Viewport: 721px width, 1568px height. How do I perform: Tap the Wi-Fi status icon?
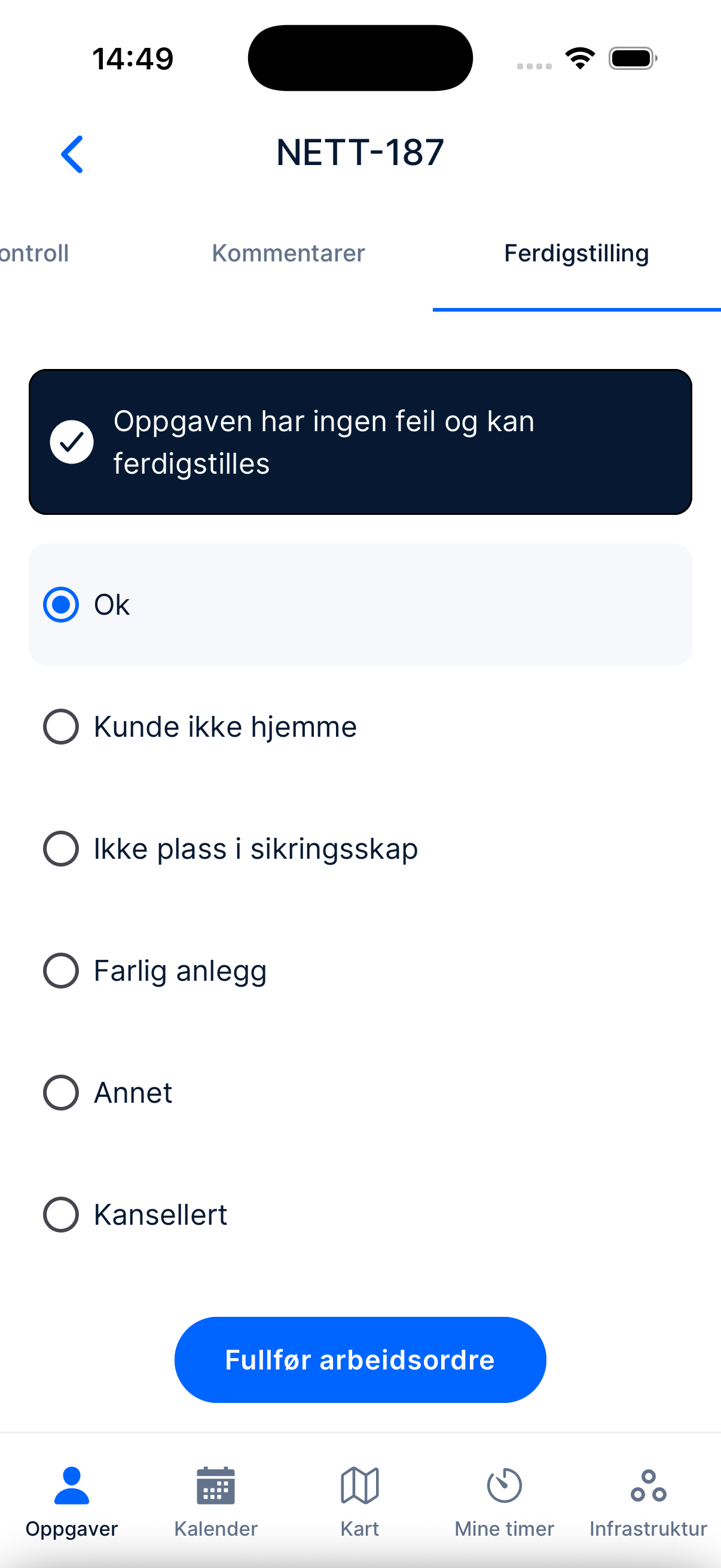click(x=580, y=59)
